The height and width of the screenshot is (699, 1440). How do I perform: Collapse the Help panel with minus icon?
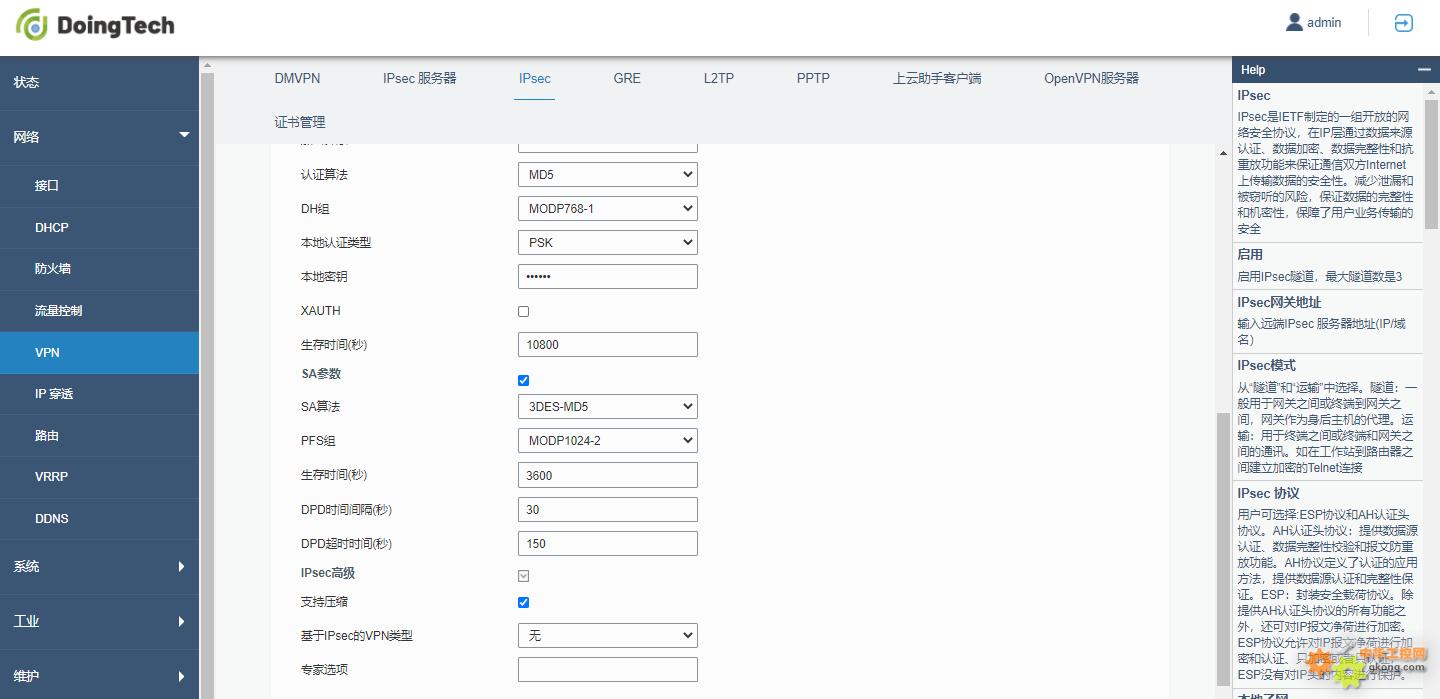pyautogui.click(x=1424, y=70)
